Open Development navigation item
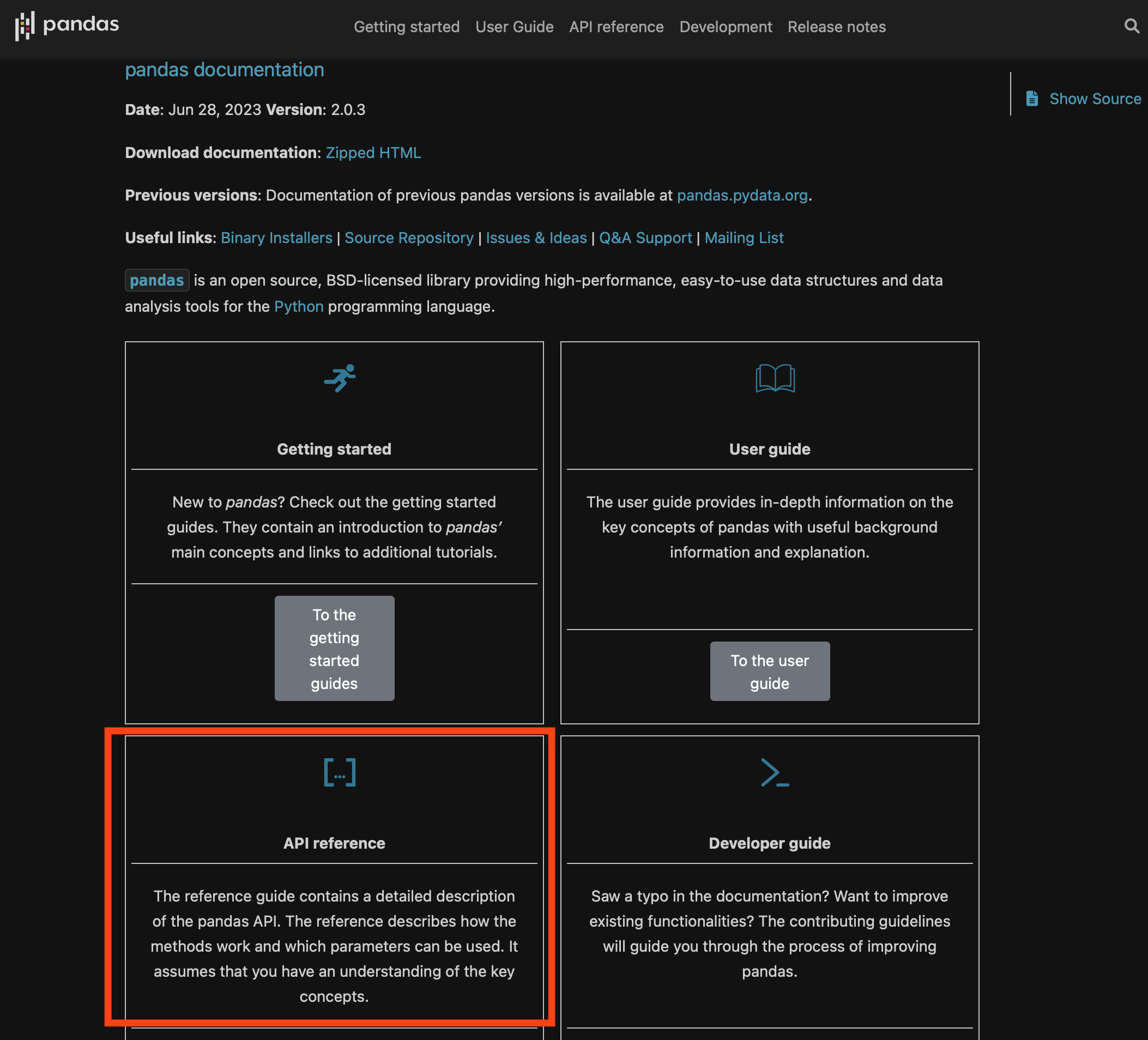The image size is (1148, 1040). tap(726, 27)
